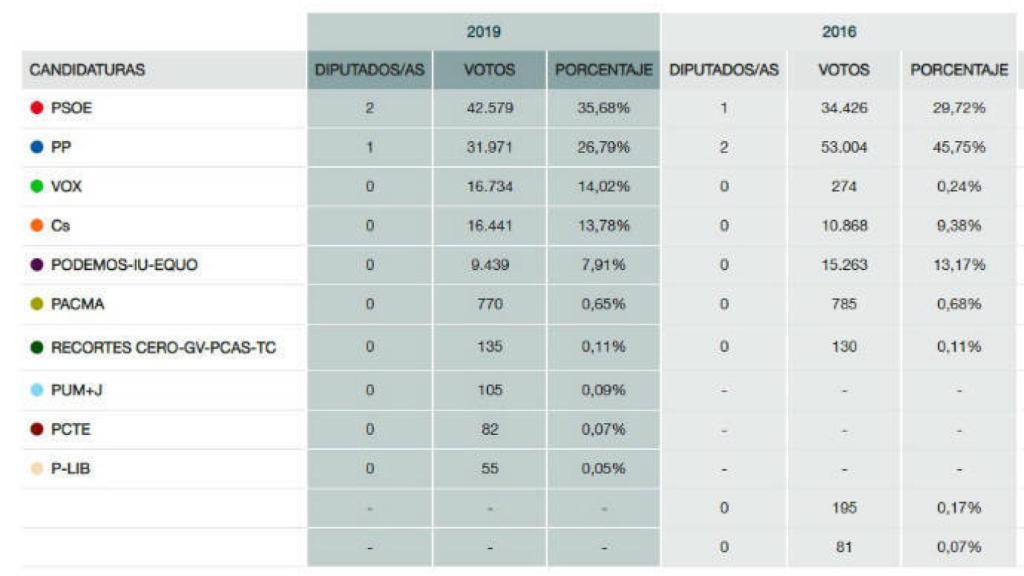Select the 2016 year header
Screen dimensions: 1024x576
point(839,32)
